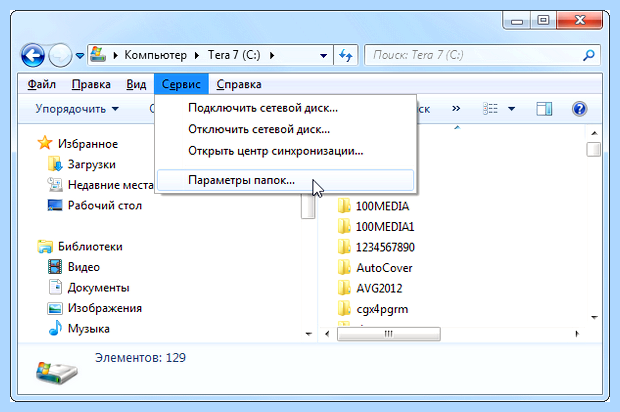Click the Недавние места icon
The width and height of the screenshot is (620, 412).
click(x=55, y=185)
